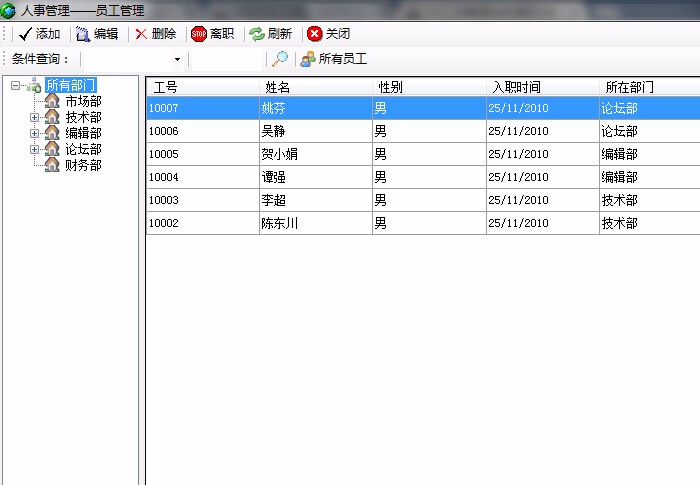Click the red circle 关闭 icon
Image resolution: width=700 pixels, height=485 pixels.
[x=315, y=34]
